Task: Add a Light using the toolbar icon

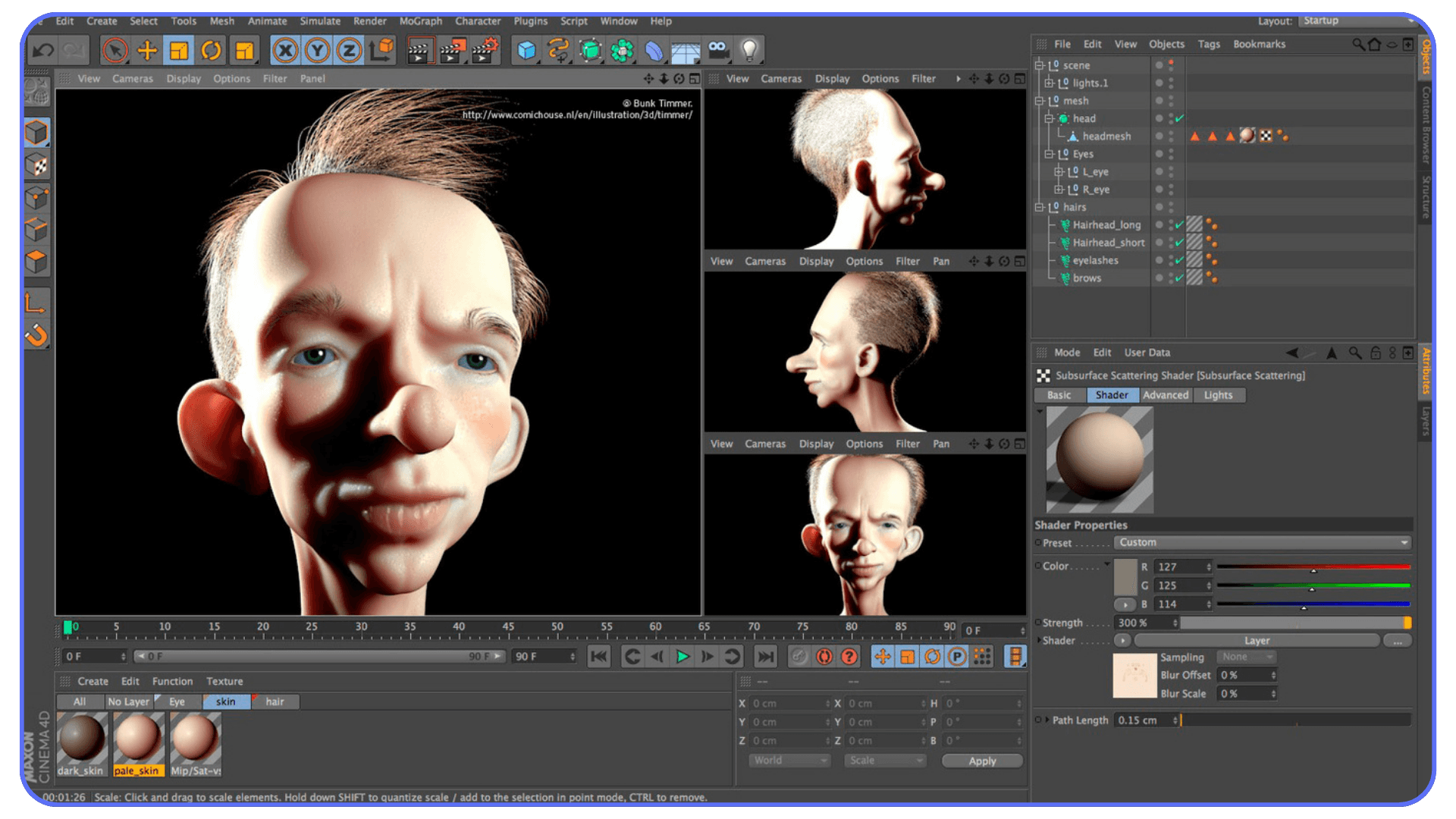Action: [749, 49]
